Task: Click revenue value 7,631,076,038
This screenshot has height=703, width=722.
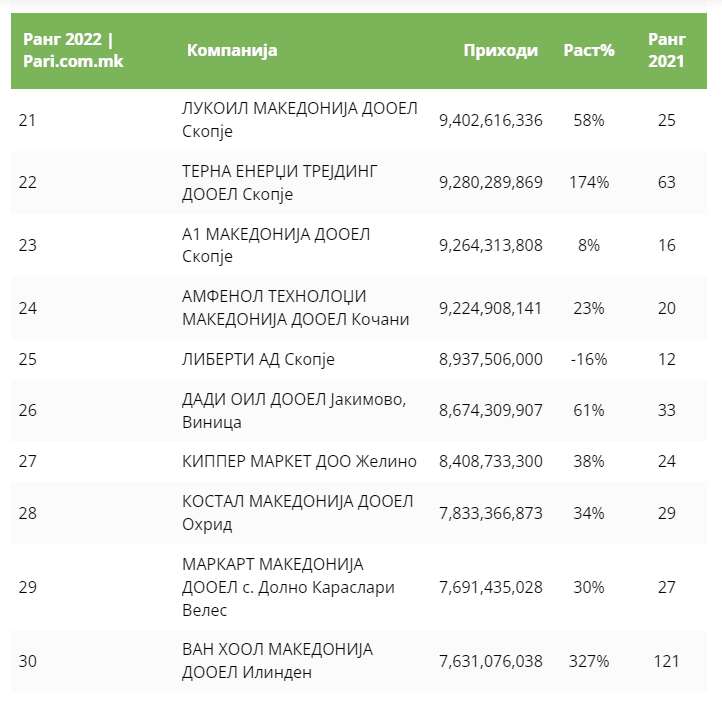Action: click(490, 661)
